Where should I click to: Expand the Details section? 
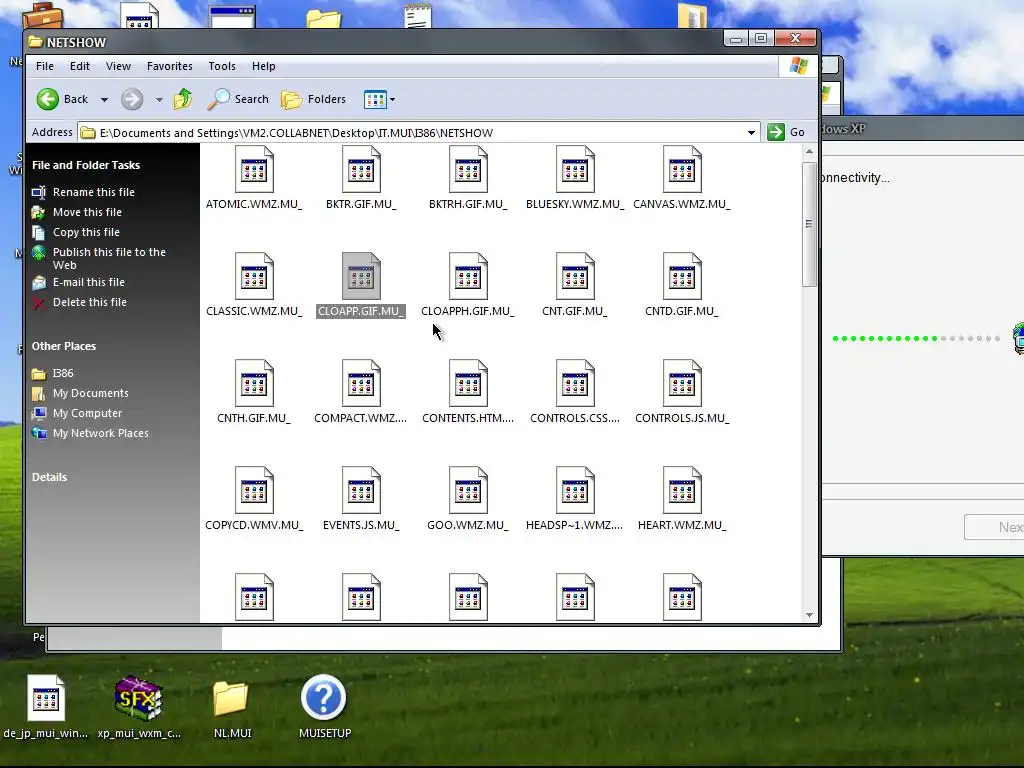[x=49, y=477]
